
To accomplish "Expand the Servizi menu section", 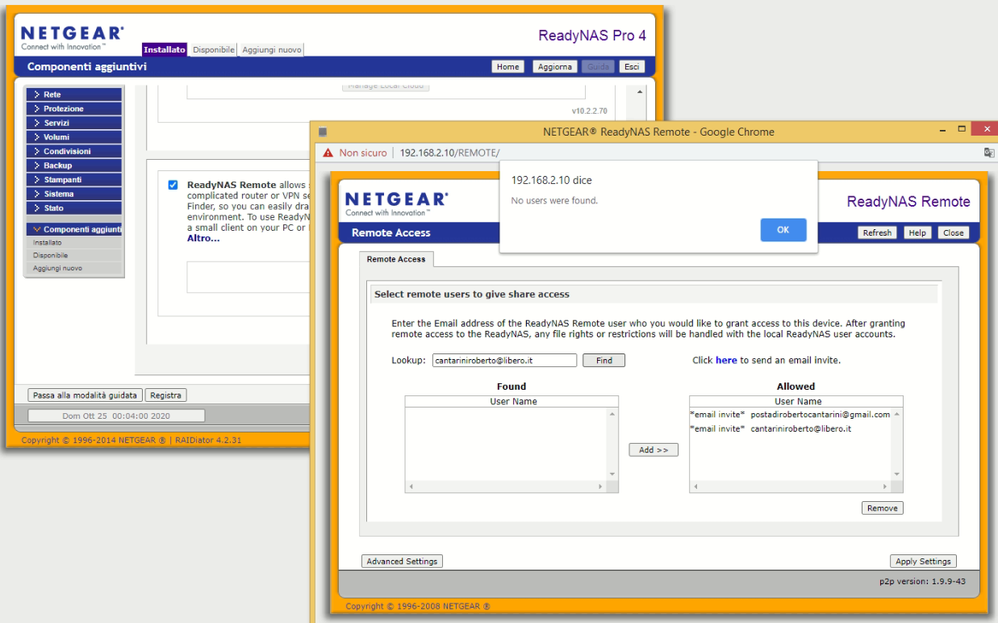I will pyautogui.click(x=74, y=123).
